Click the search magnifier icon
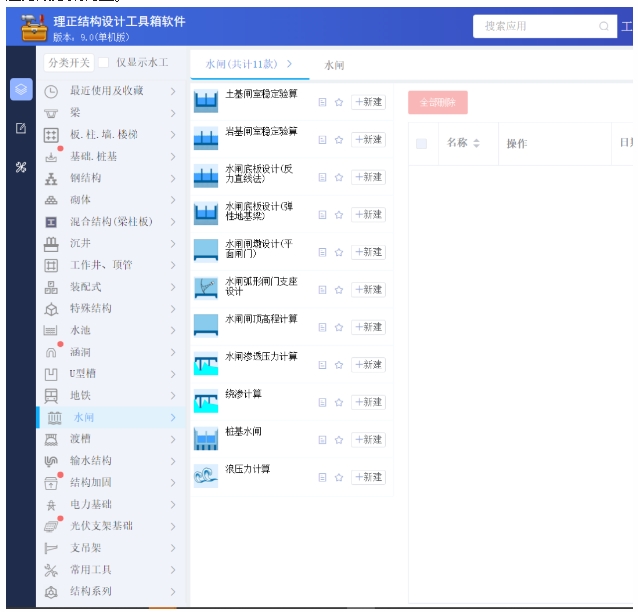Screen dimensions: 638x612 604,27
